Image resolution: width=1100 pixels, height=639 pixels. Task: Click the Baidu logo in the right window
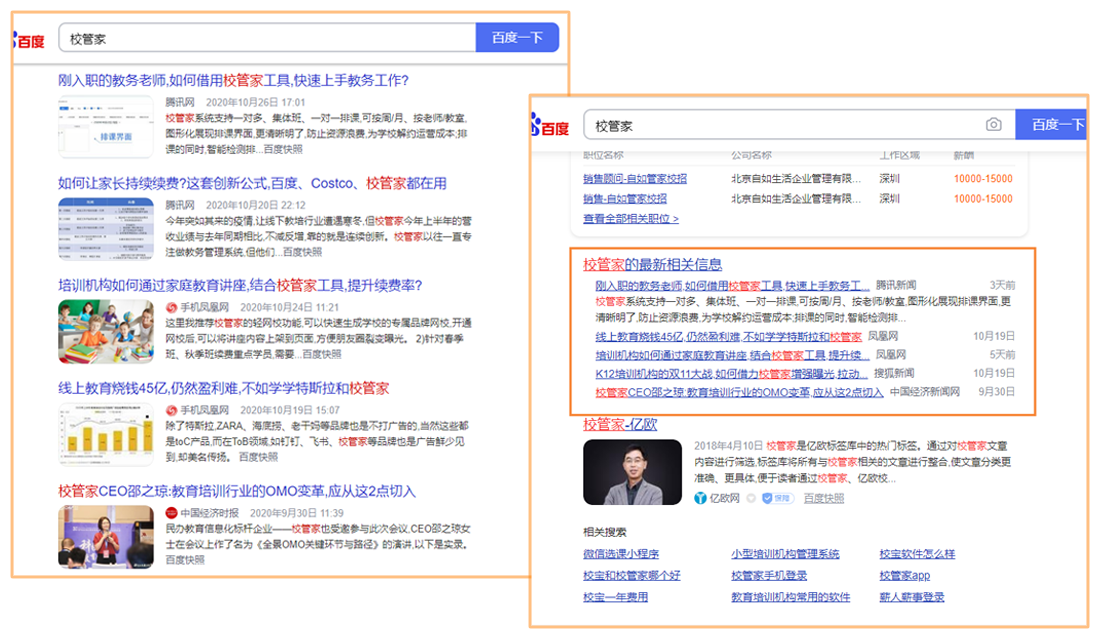click(551, 127)
